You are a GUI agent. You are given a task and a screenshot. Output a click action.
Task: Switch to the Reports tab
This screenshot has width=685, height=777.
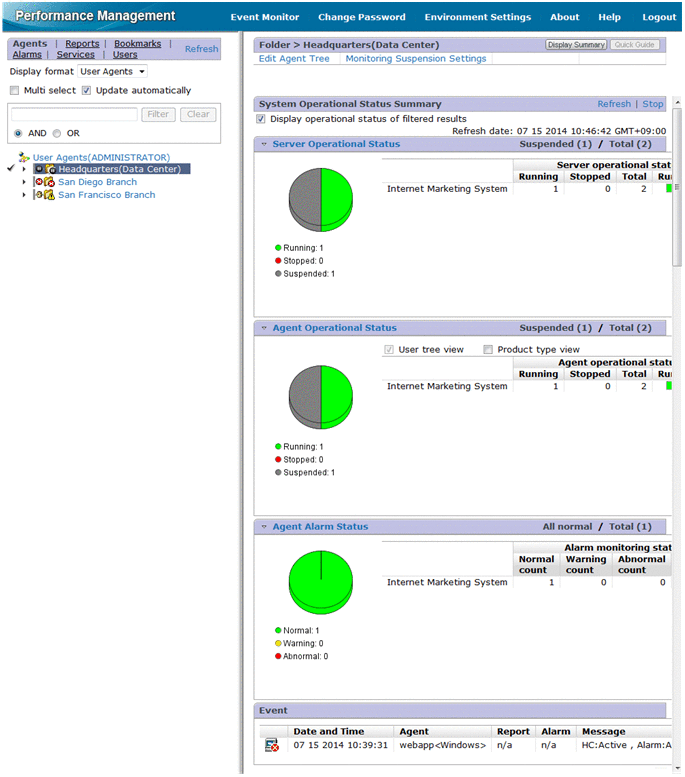pos(82,44)
